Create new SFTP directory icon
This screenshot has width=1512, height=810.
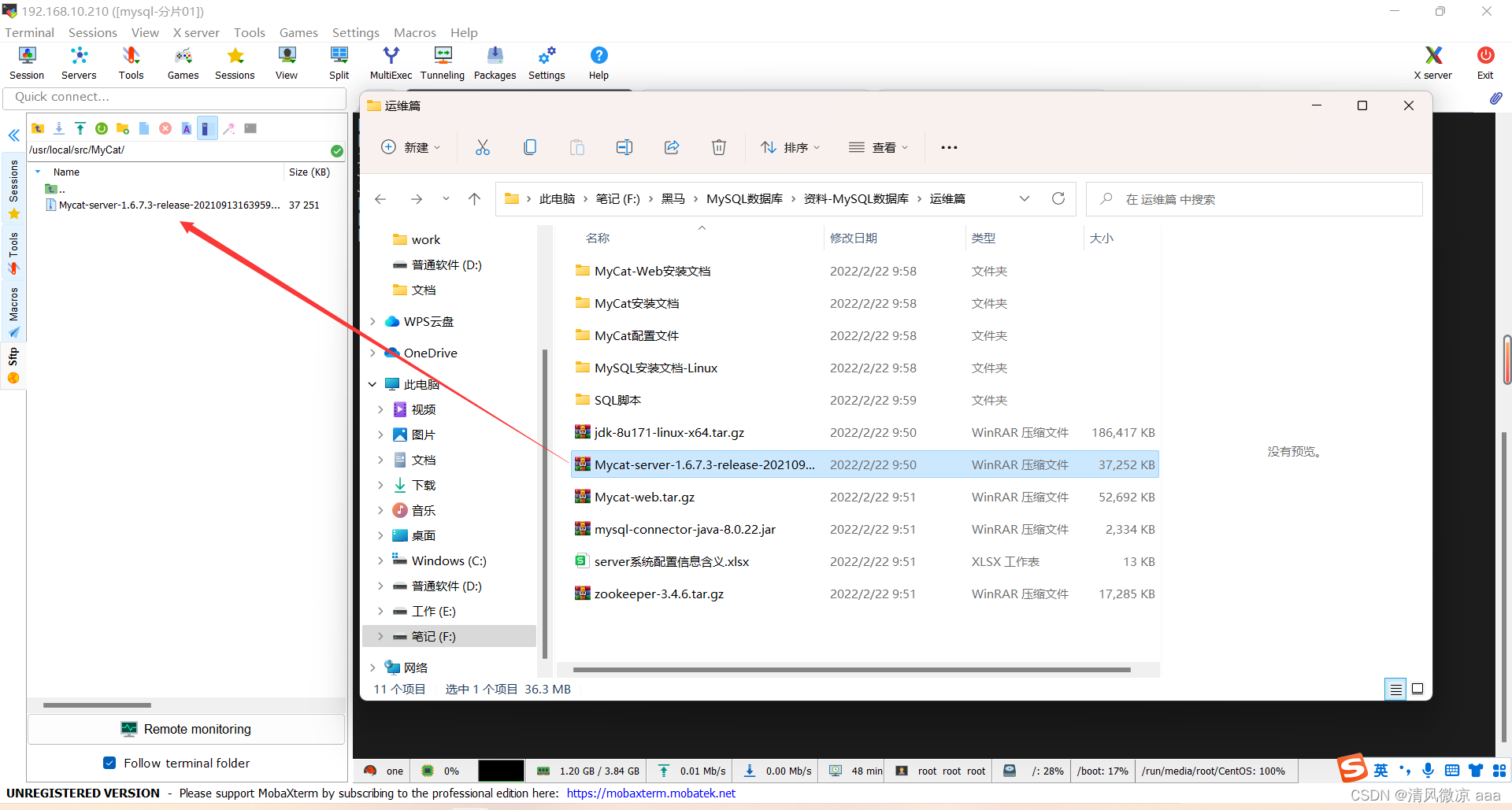123,128
